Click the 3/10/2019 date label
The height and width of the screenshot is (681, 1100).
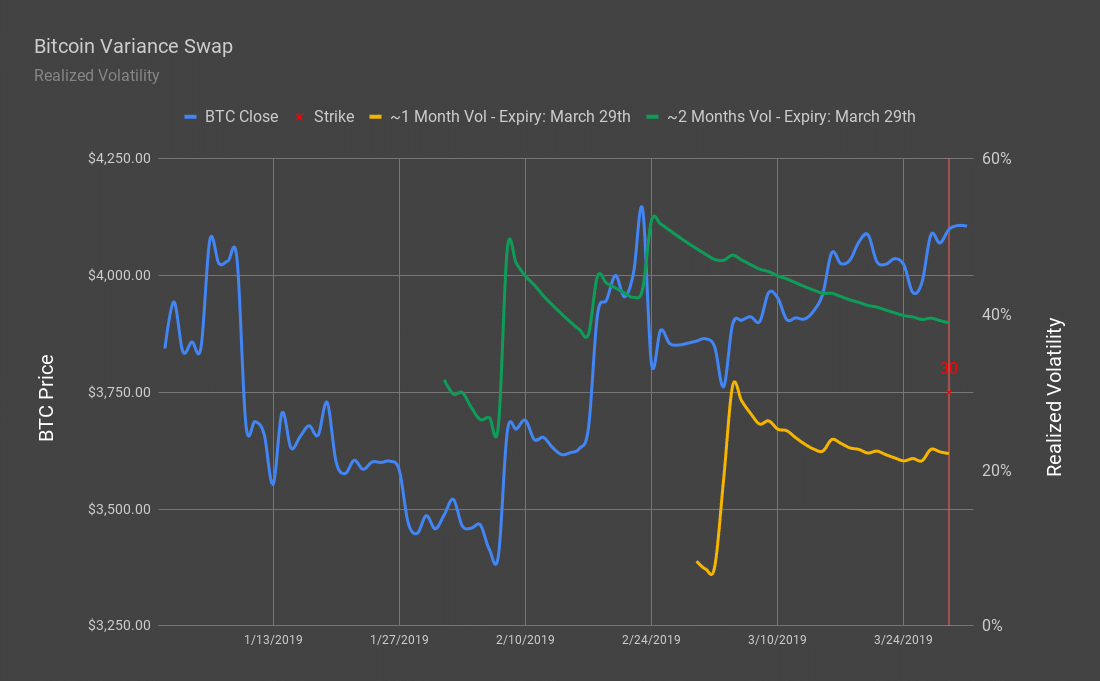777,640
